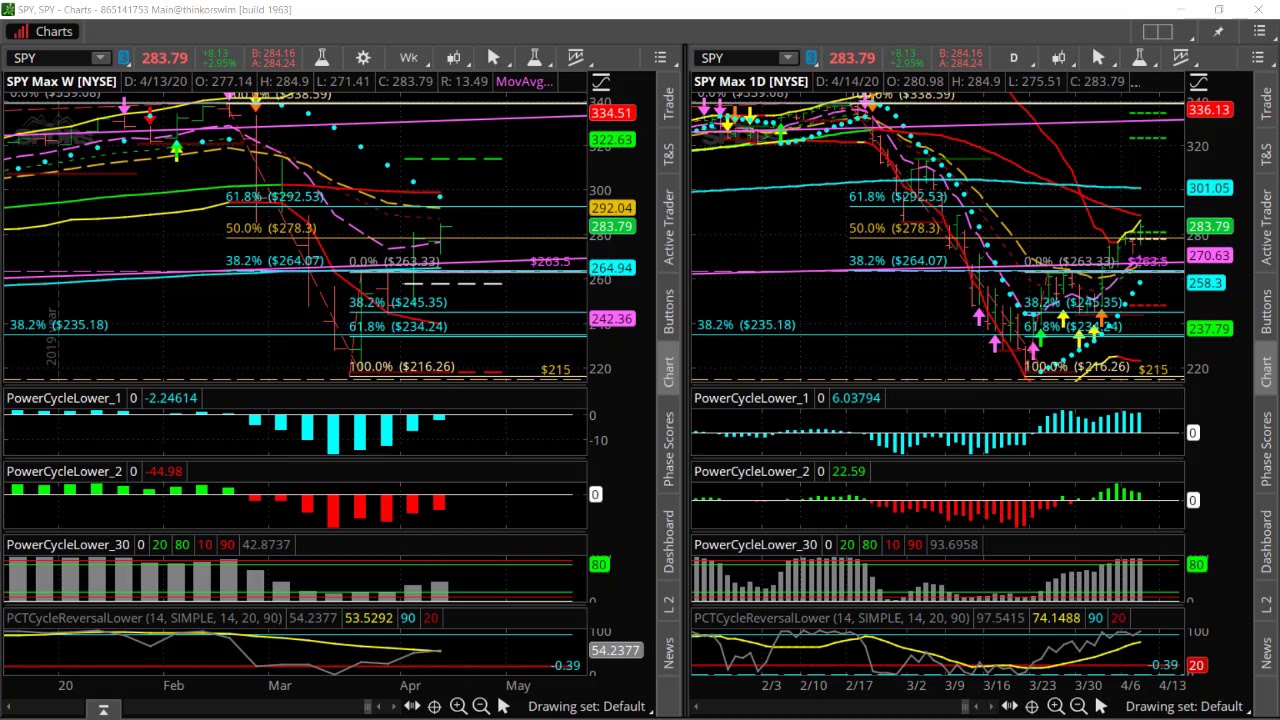Open Active Trader side tab of right chart
The width and height of the screenshot is (1280, 720).
point(1266,227)
